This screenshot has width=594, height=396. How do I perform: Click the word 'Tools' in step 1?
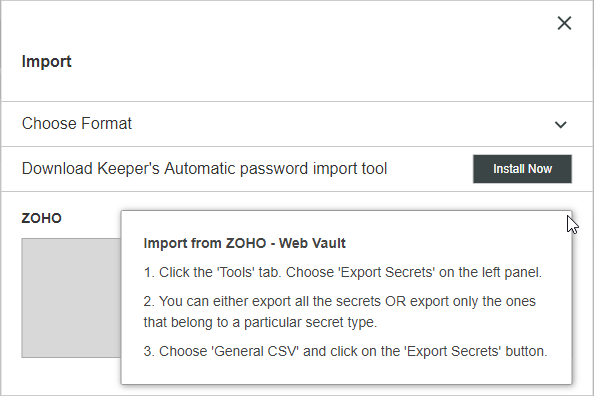pos(237,272)
